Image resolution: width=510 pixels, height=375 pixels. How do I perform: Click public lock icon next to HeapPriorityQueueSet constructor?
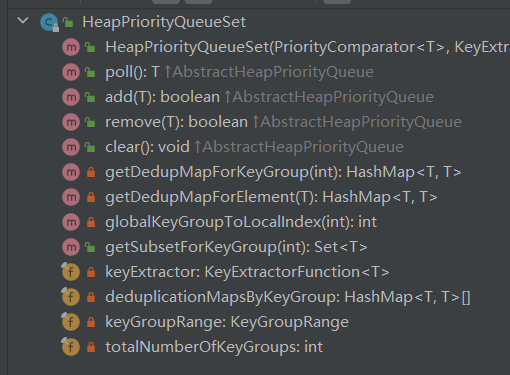[x=90, y=47]
